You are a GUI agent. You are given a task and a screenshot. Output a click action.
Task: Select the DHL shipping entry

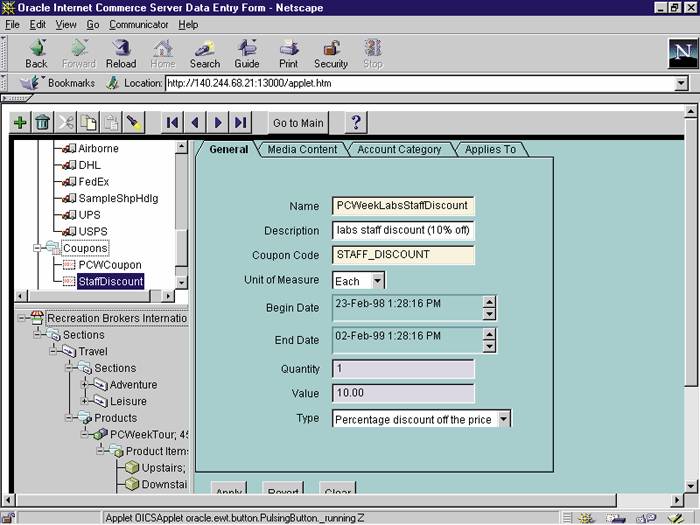[89, 165]
